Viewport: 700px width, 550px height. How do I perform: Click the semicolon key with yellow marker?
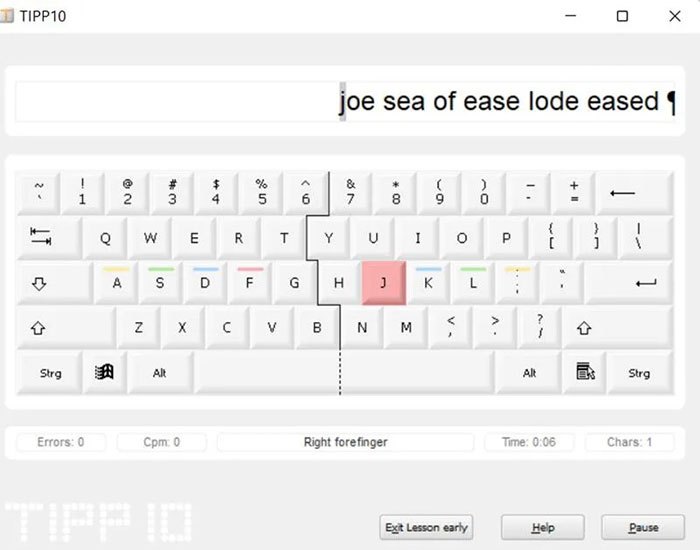click(x=517, y=283)
